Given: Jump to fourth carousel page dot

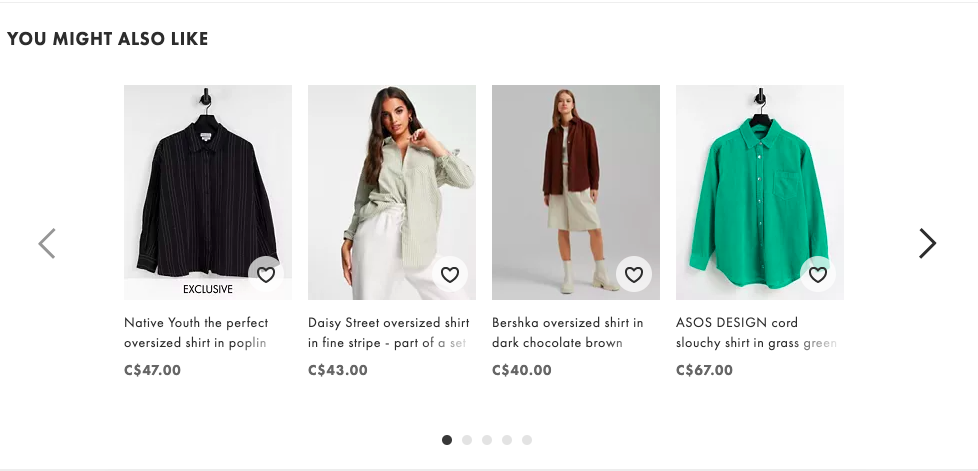Looking at the screenshot, I should 507,440.
